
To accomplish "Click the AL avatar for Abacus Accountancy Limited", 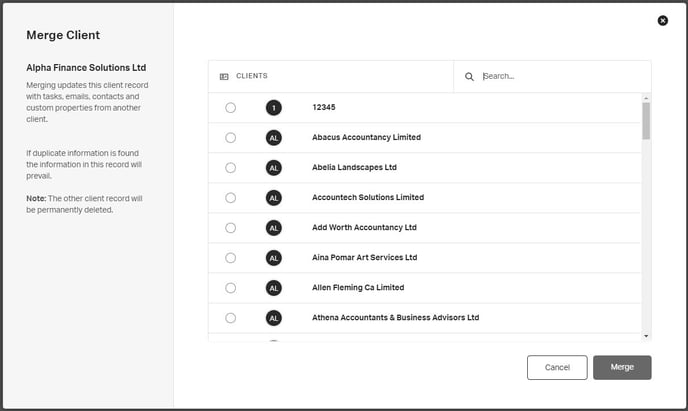I will (273, 137).
